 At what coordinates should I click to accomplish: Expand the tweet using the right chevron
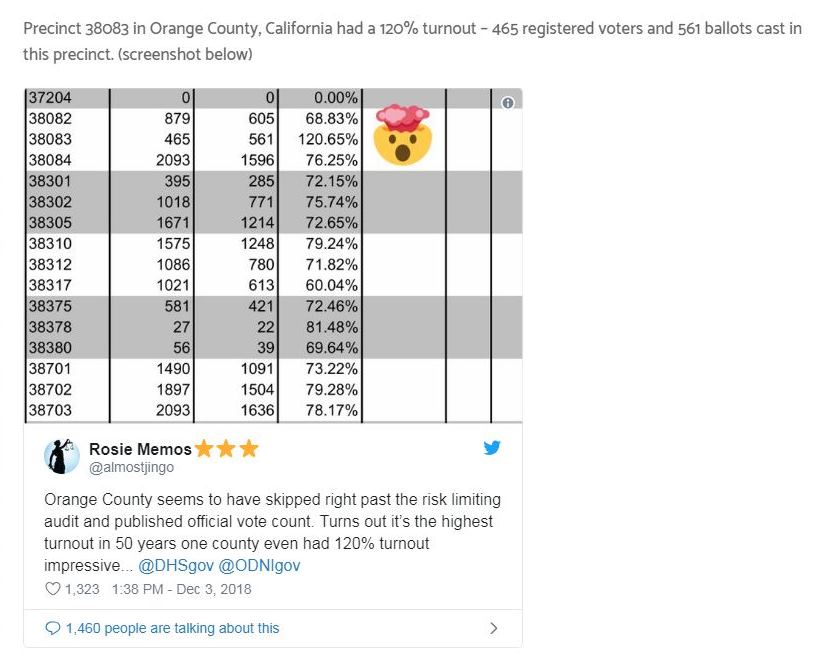(x=493, y=628)
